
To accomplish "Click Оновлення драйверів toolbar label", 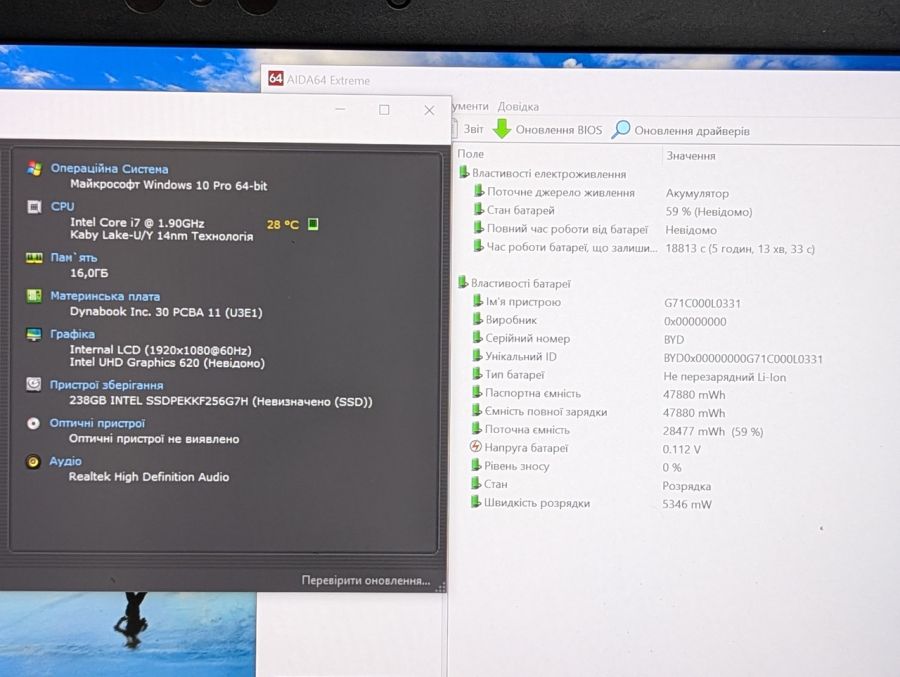I will pos(692,131).
